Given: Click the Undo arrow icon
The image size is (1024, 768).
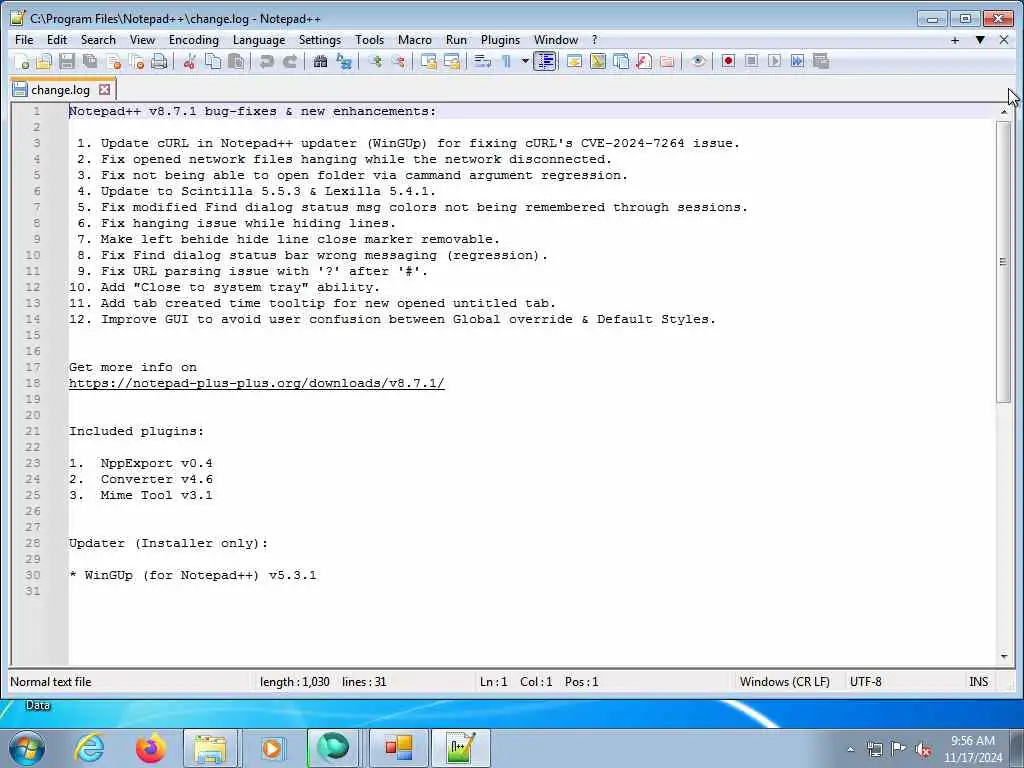Looking at the screenshot, I should tap(266, 61).
